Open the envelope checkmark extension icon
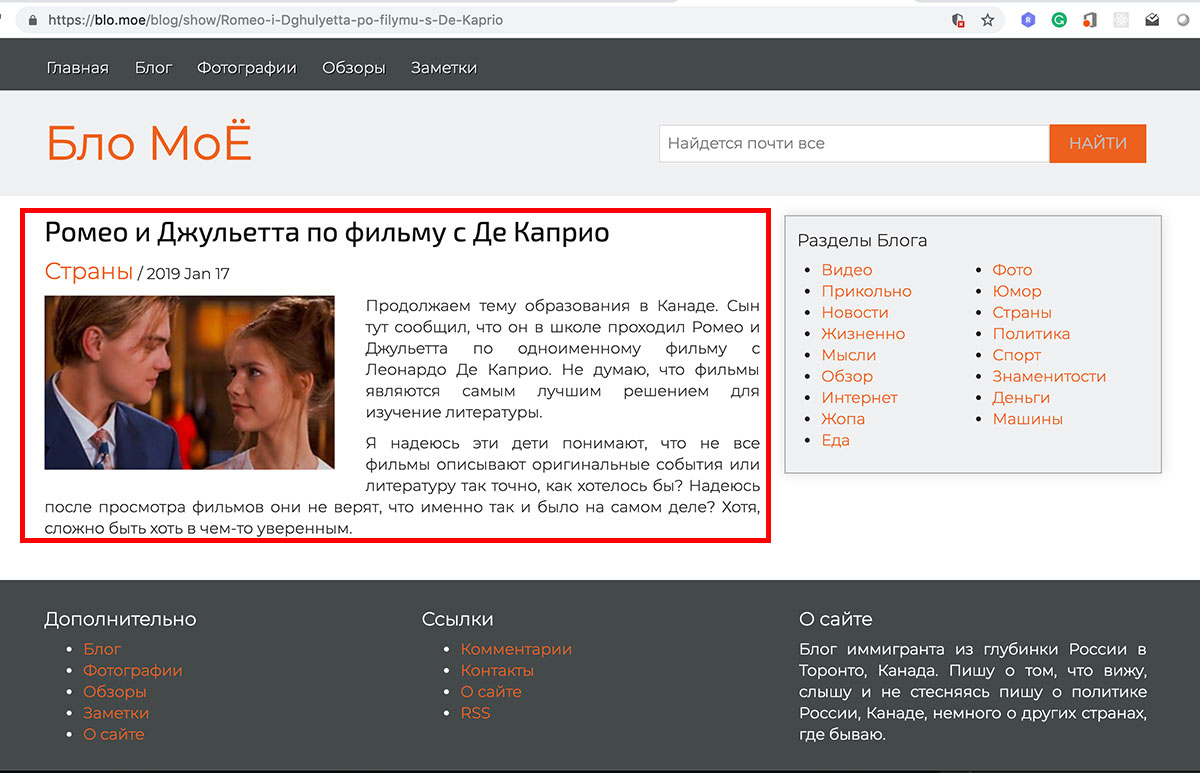Screen dimensions: 1200x773 pyautogui.click(x=1153, y=20)
